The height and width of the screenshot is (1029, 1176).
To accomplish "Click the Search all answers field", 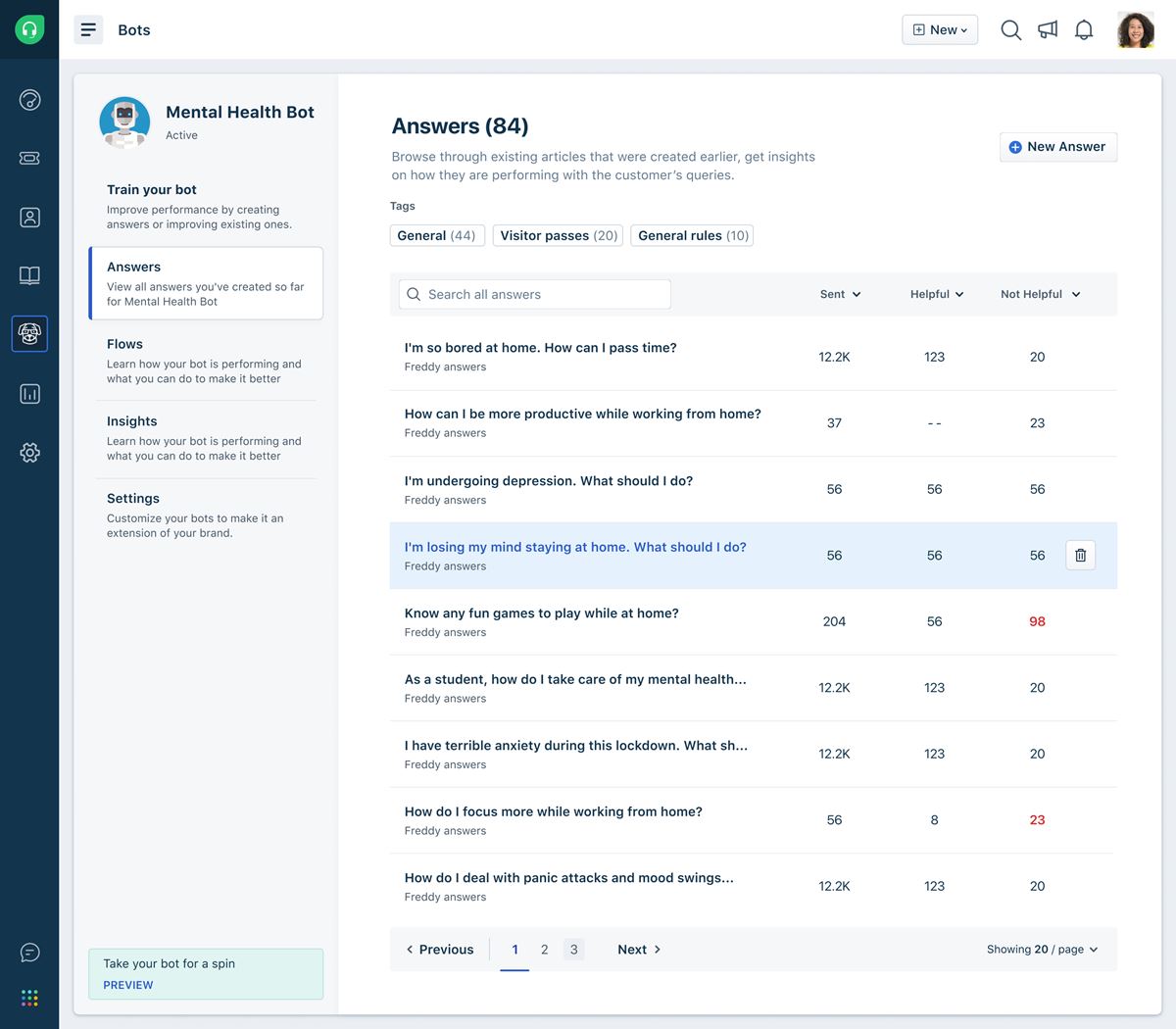I will click(x=535, y=294).
